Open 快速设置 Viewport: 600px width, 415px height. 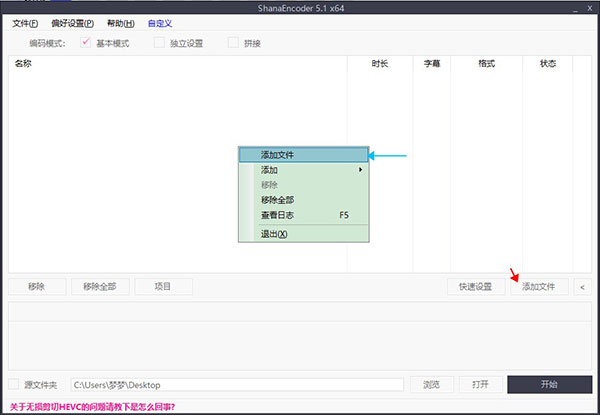pyautogui.click(x=476, y=286)
